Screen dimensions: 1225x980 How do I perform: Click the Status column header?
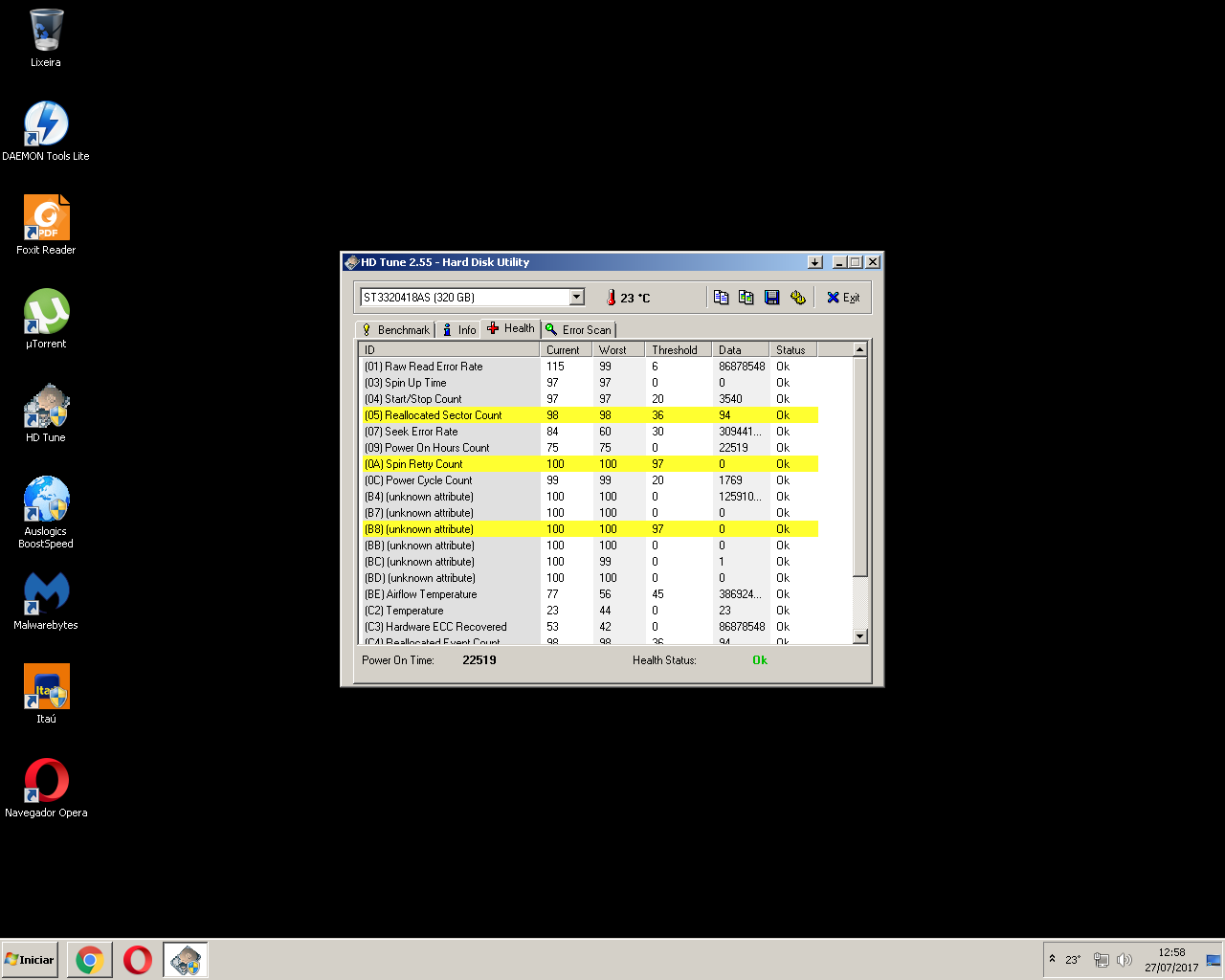click(794, 349)
